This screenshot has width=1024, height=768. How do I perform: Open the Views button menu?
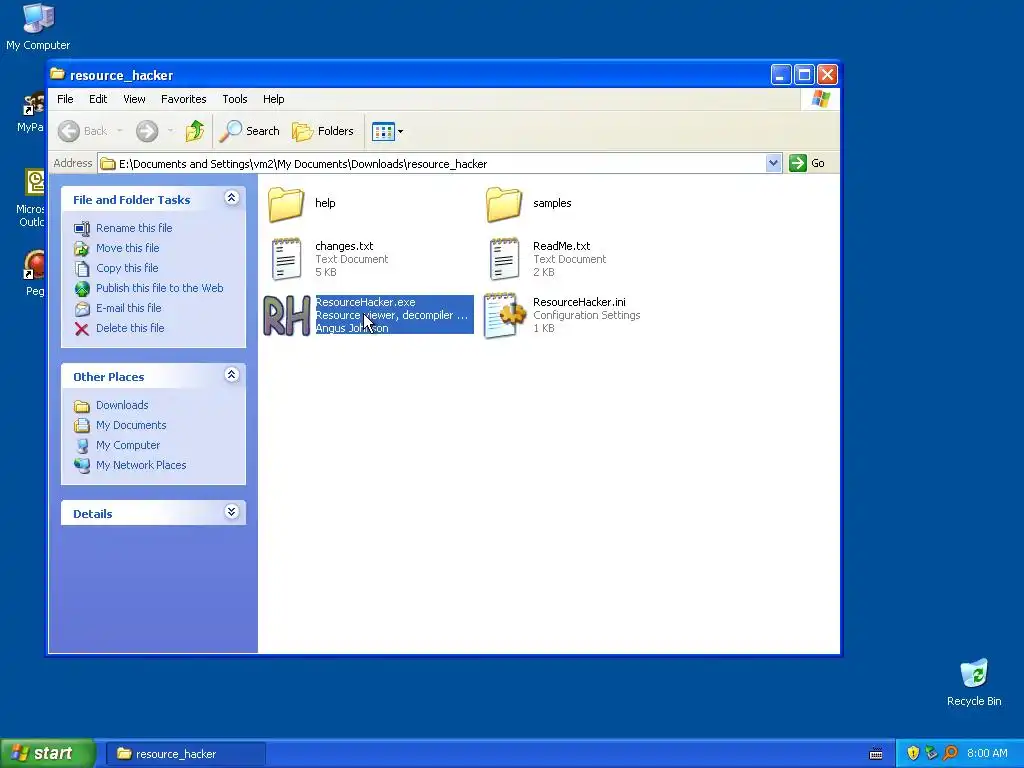click(x=387, y=131)
